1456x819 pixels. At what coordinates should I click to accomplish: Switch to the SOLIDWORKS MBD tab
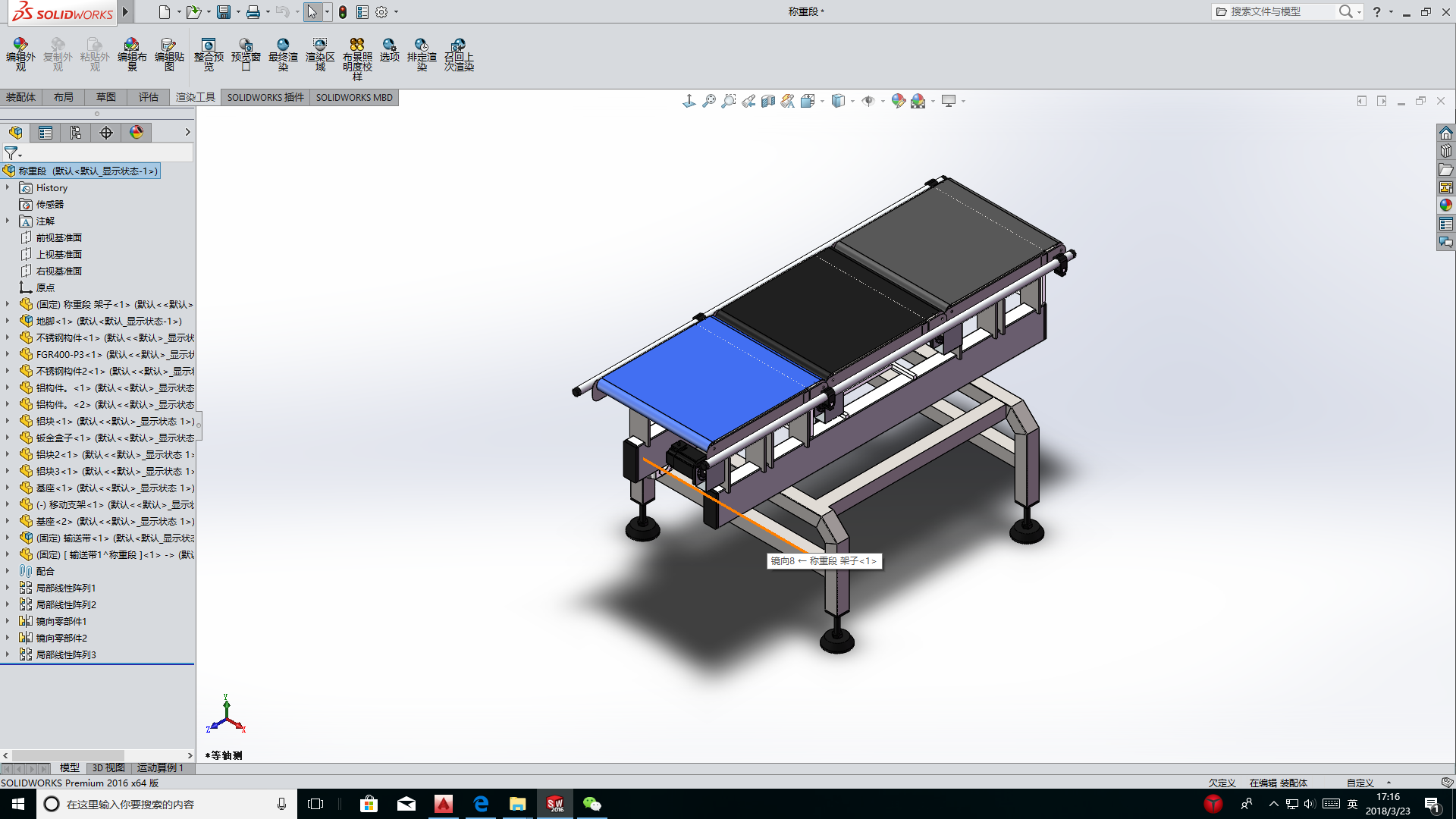[x=353, y=97]
